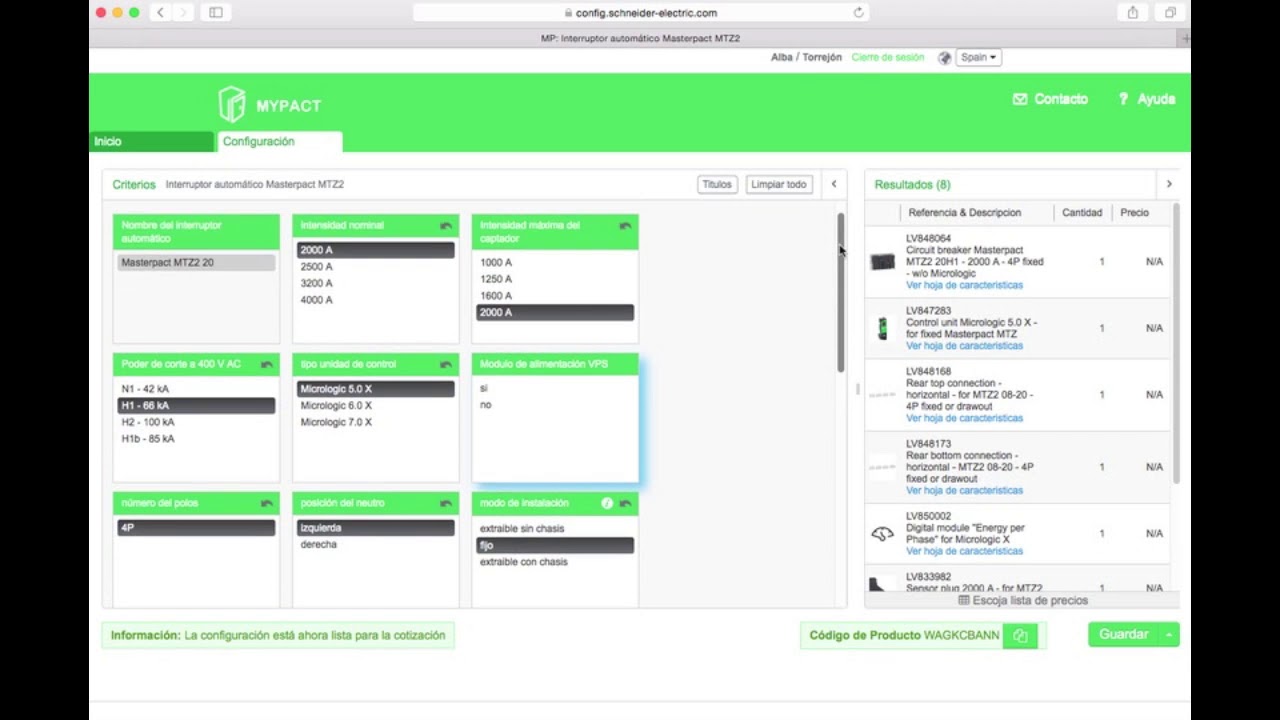Show all Safari tabs
Image resolution: width=1280 pixels, height=720 pixels.
[1169, 13]
